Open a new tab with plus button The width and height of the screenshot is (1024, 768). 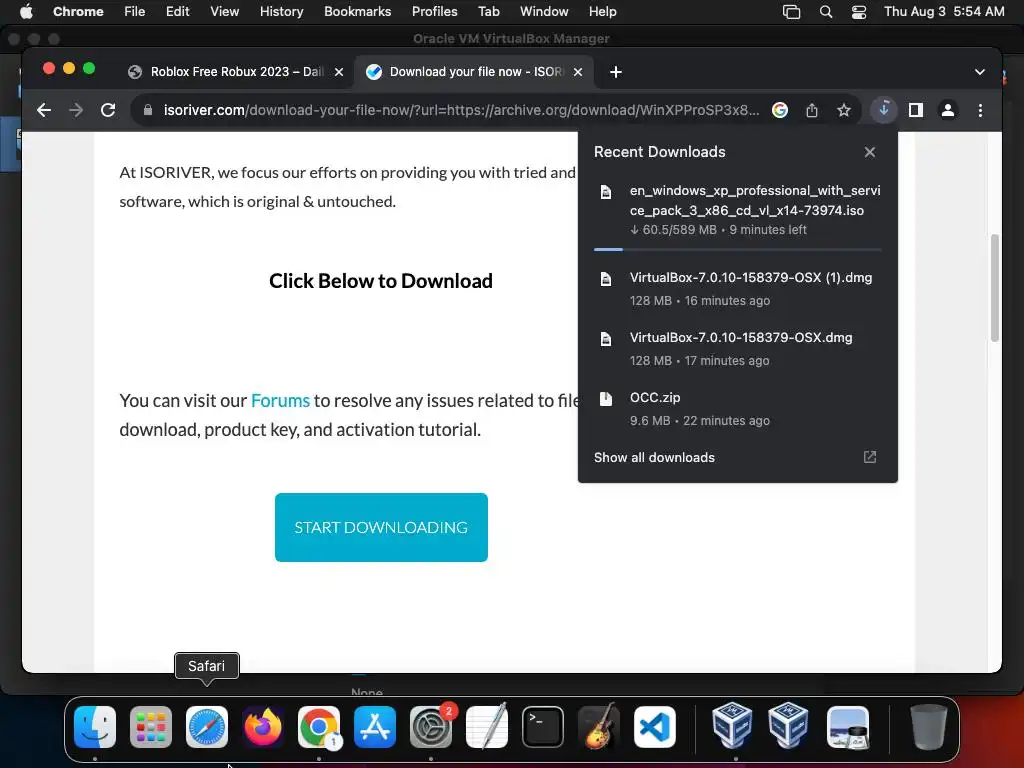[x=616, y=72]
